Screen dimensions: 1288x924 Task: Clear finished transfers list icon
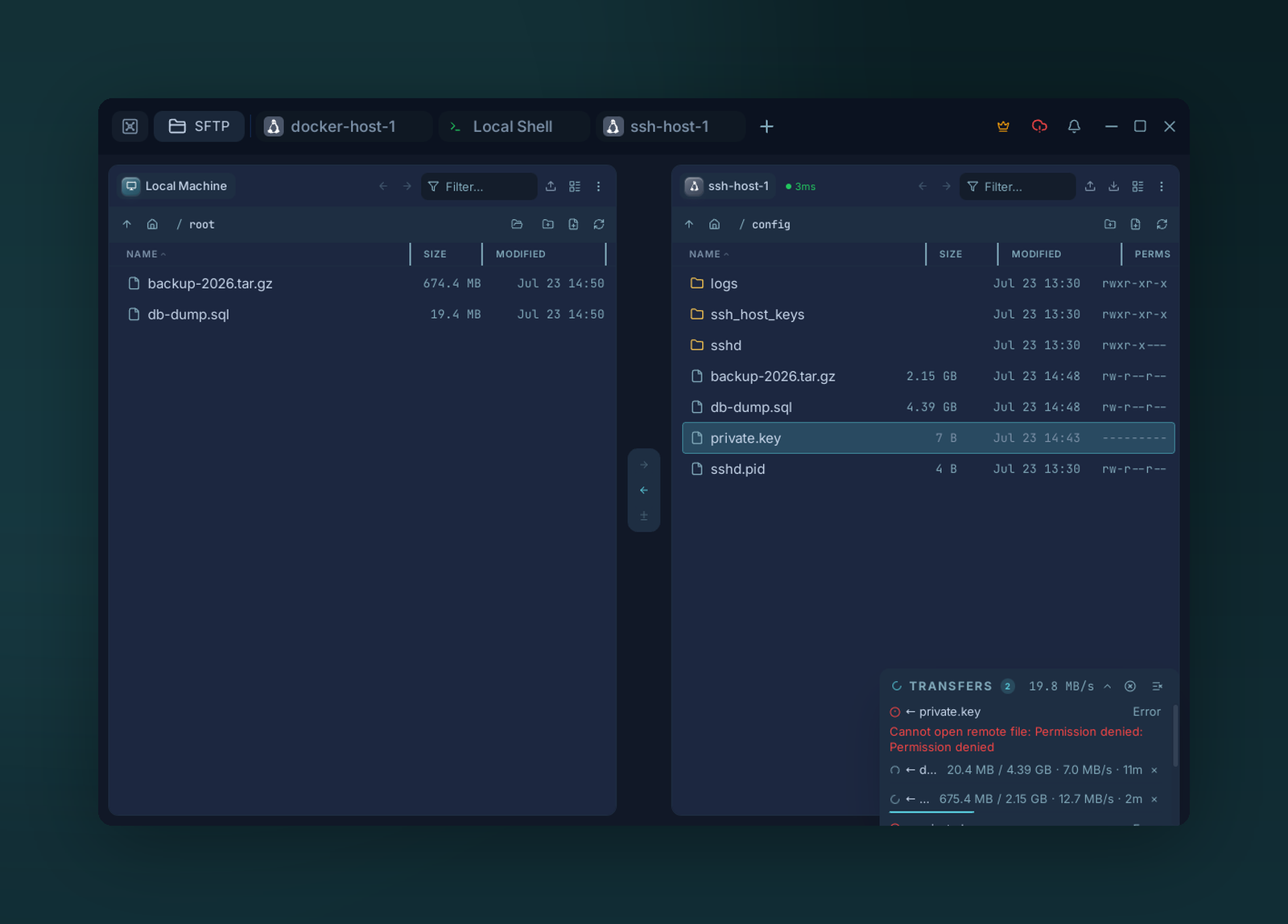click(1158, 686)
